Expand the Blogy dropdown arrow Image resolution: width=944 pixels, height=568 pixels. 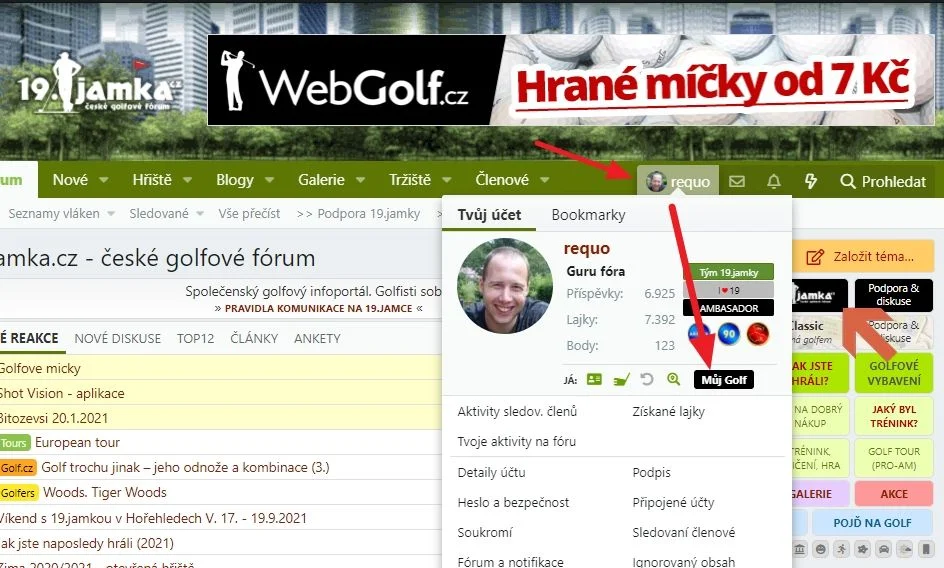[269, 180]
